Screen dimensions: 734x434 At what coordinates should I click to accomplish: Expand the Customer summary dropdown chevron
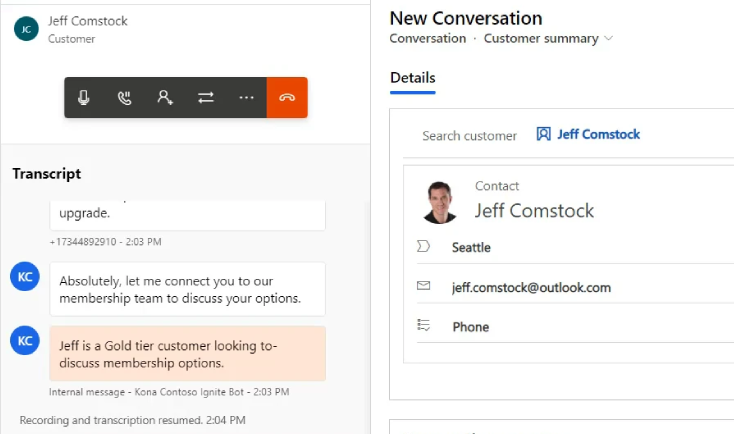pyautogui.click(x=609, y=38)
